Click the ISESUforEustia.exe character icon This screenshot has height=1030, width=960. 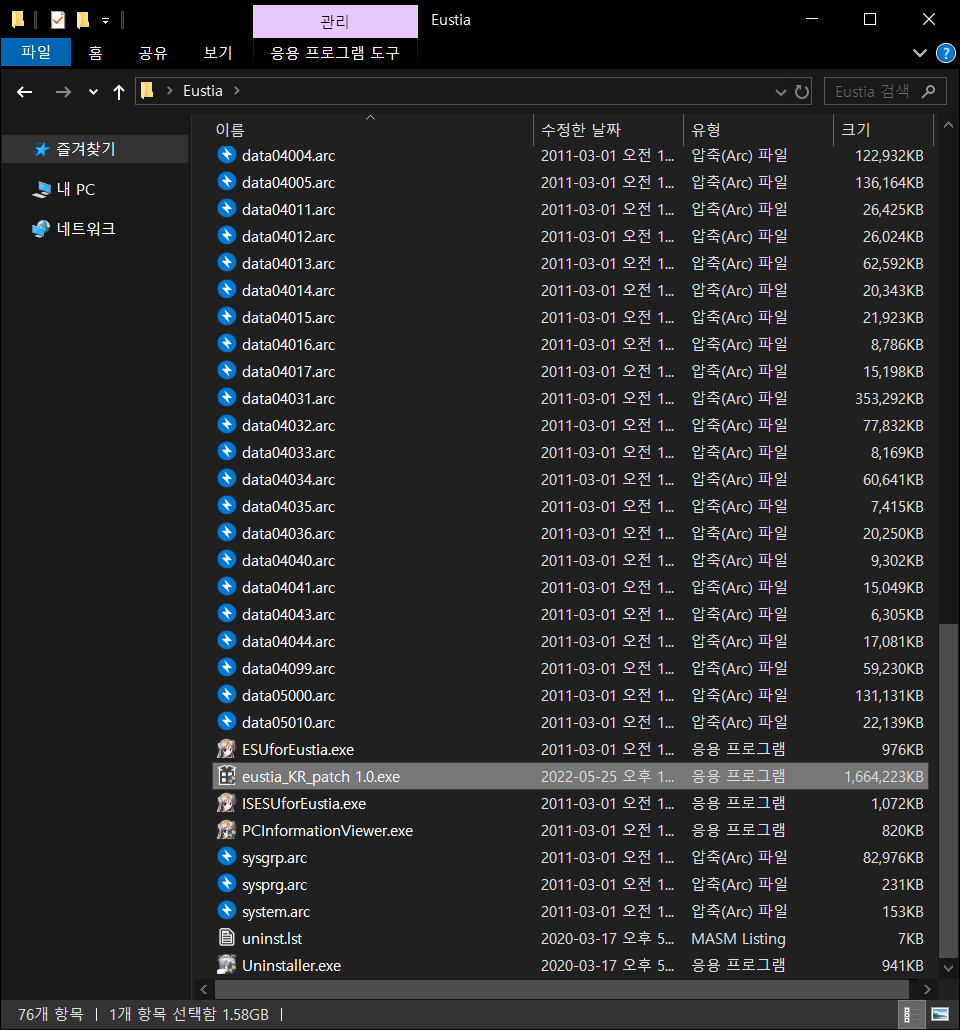[227, 803]
